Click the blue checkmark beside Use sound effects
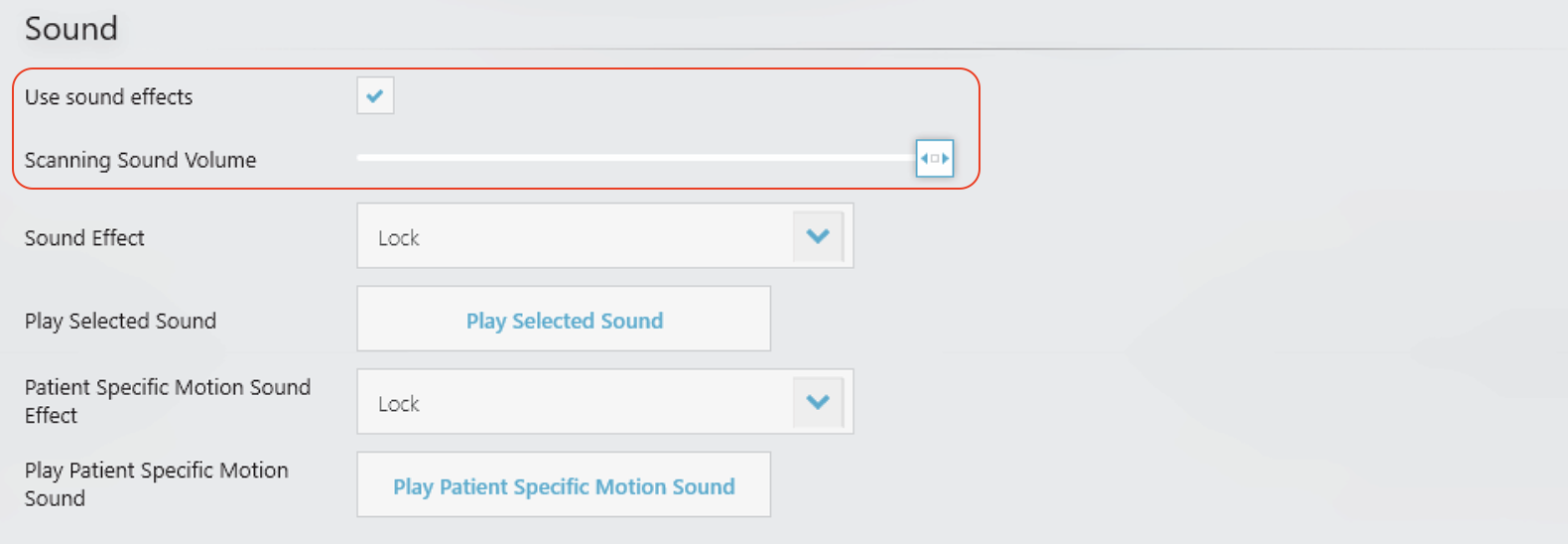The height and width of the screenshot is (544, 1568). [x=375, y=96]
